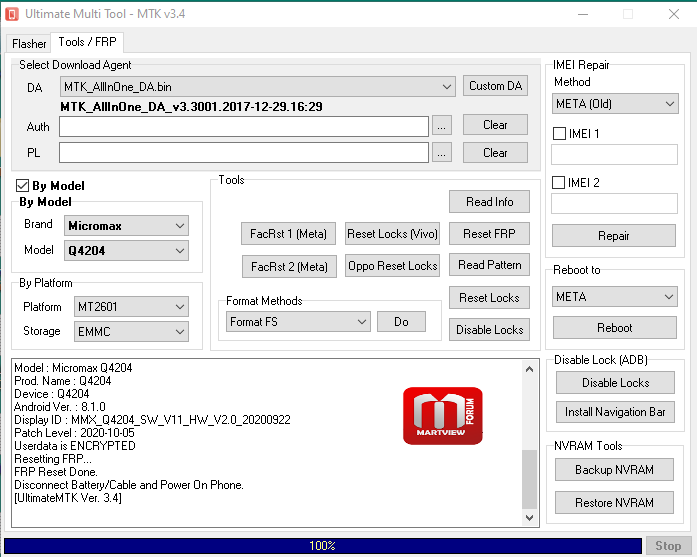Browse for PL file with ellipsis button
The image size is (697, 557).
pos(441,152)
